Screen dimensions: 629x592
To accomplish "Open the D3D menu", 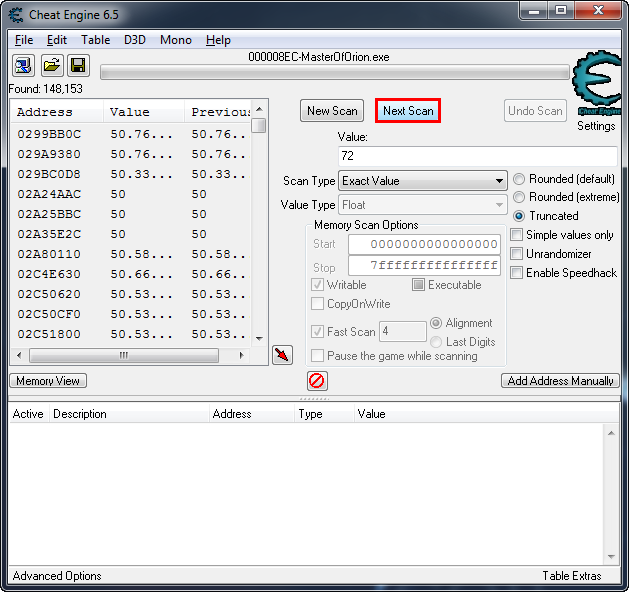I will 135,40.
